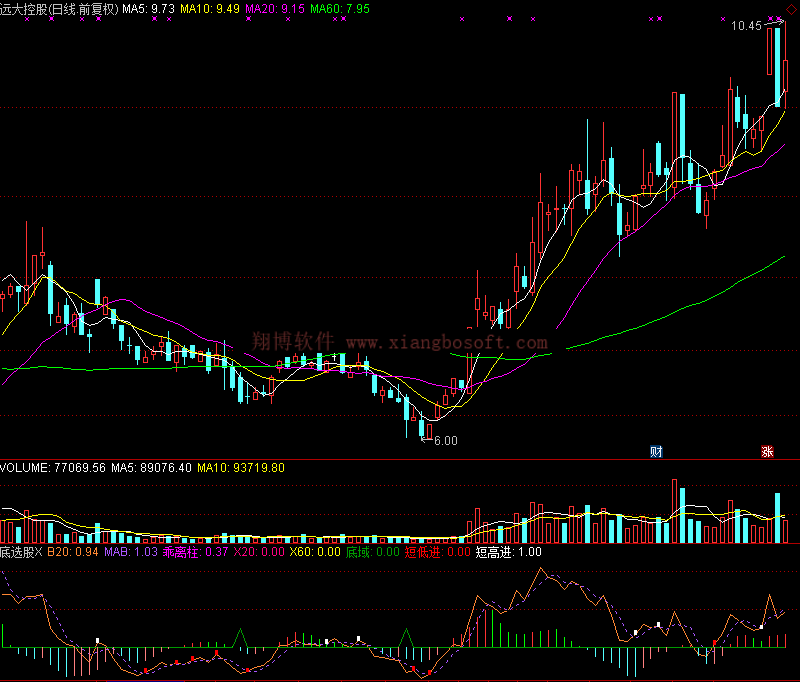Image resolution: width=800 pixels, height=682 pixels.
Task: Click the B20: 0.94 value label
Action: pos(73,552)
